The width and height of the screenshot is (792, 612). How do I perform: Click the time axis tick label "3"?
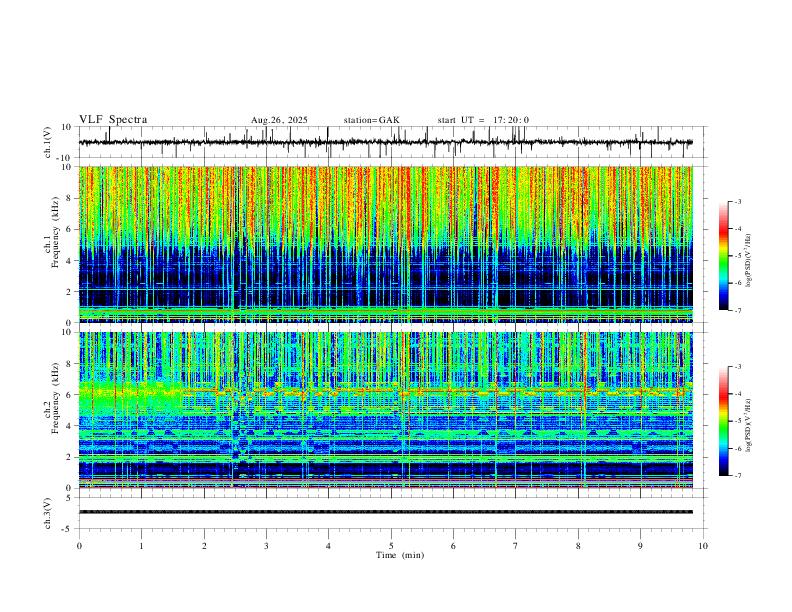(x=266, y=546)
